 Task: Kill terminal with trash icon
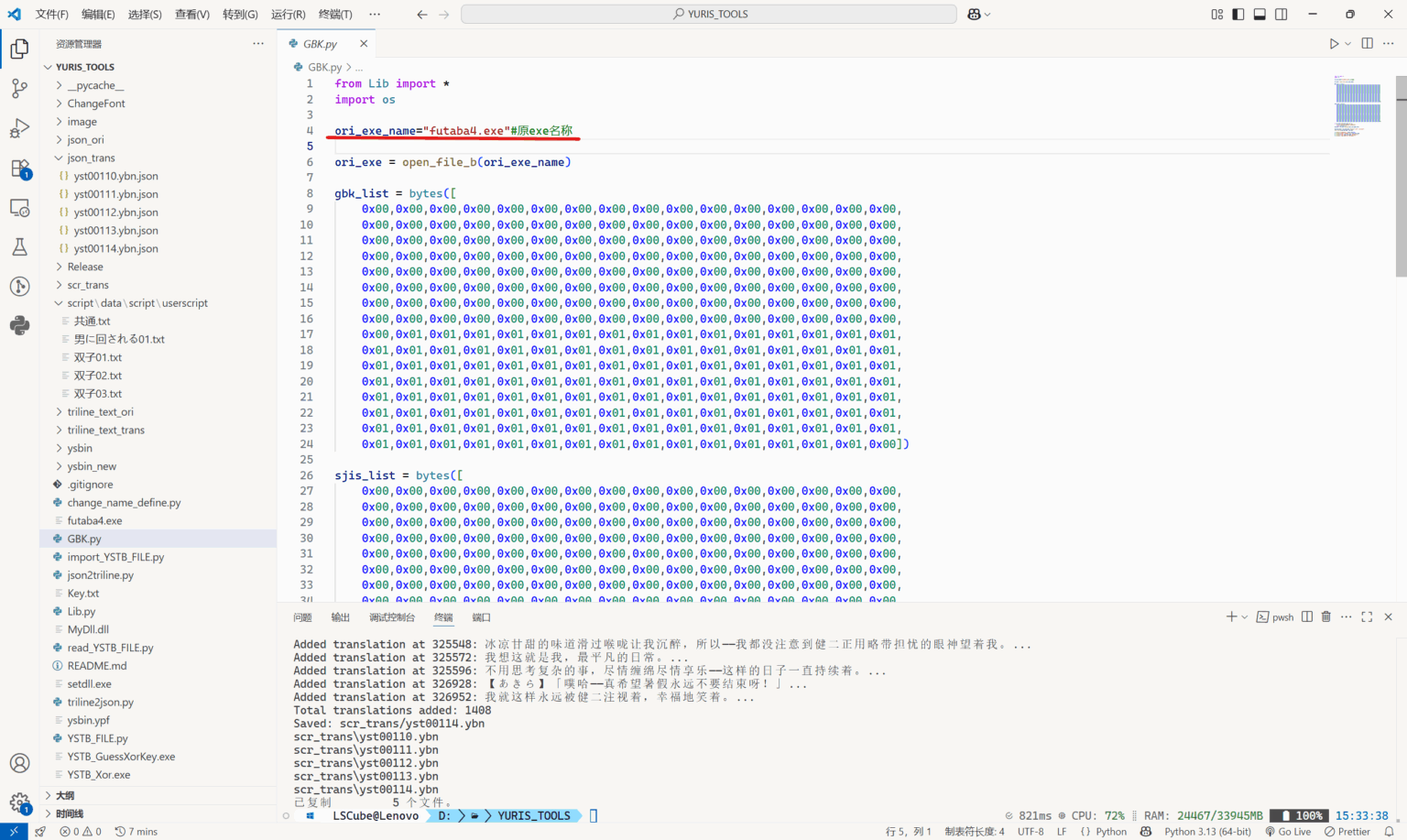1325,616
